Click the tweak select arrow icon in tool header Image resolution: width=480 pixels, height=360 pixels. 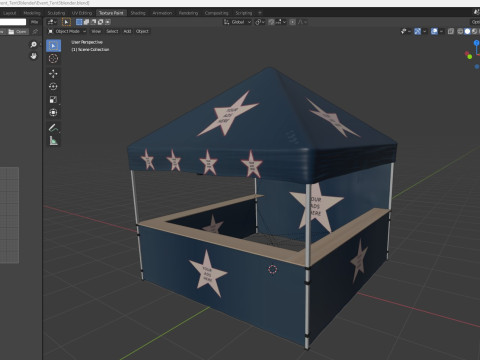[x=66, y=22]
